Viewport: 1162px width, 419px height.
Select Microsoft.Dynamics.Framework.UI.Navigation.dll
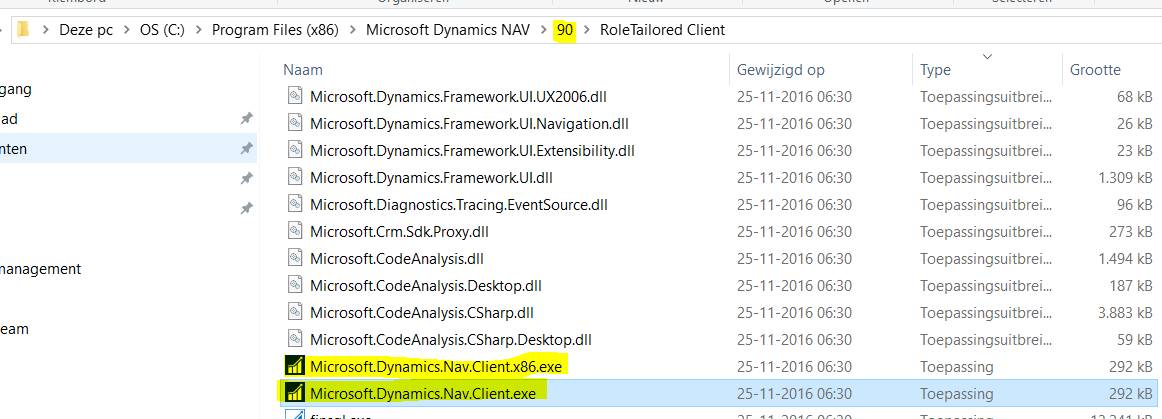tap(470, 123)
